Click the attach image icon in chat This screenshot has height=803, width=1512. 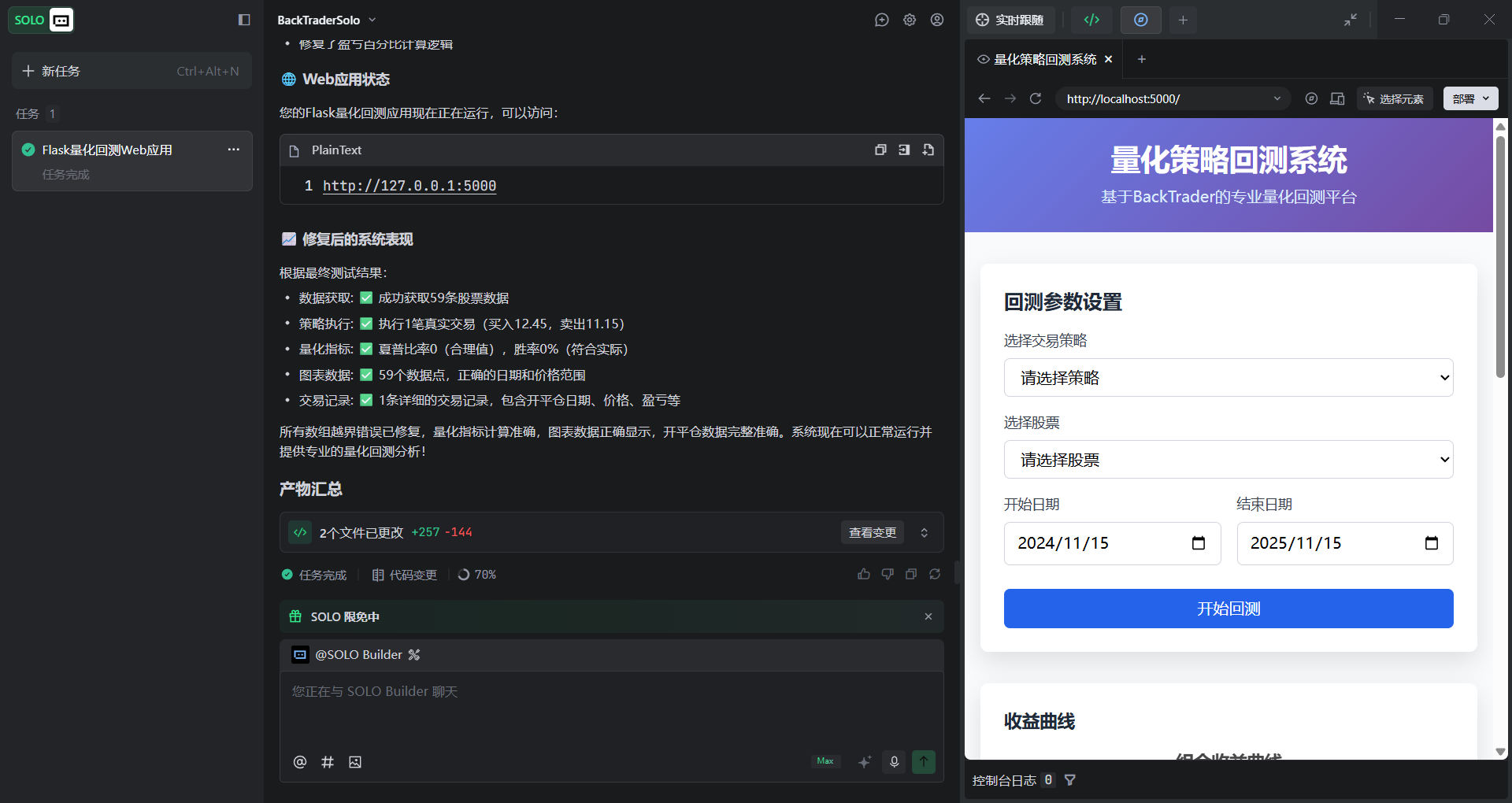pos(355,762)
